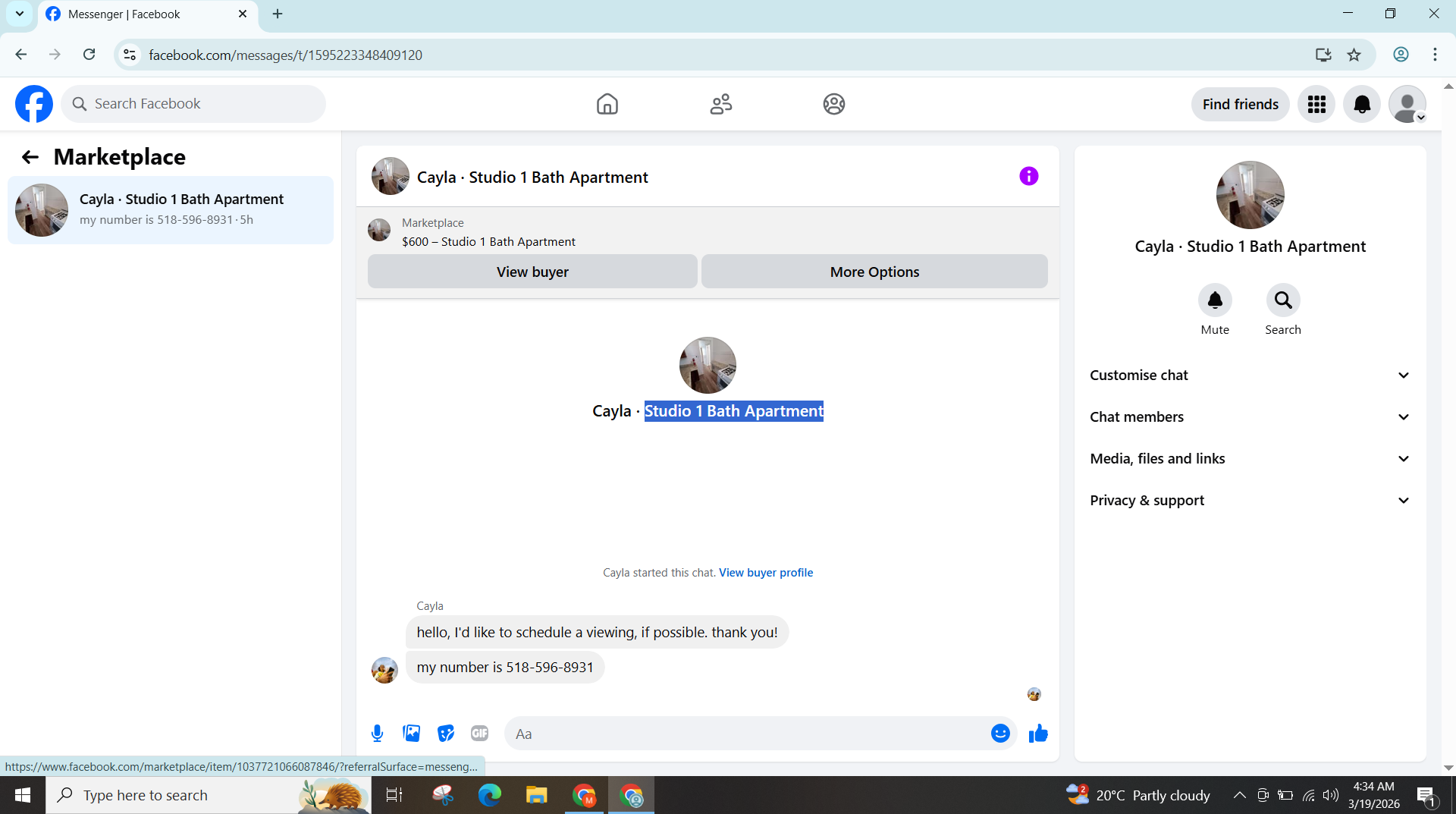1456x814 pixels.
Task: Go to the Home feed icon
Action: point(607,104)
